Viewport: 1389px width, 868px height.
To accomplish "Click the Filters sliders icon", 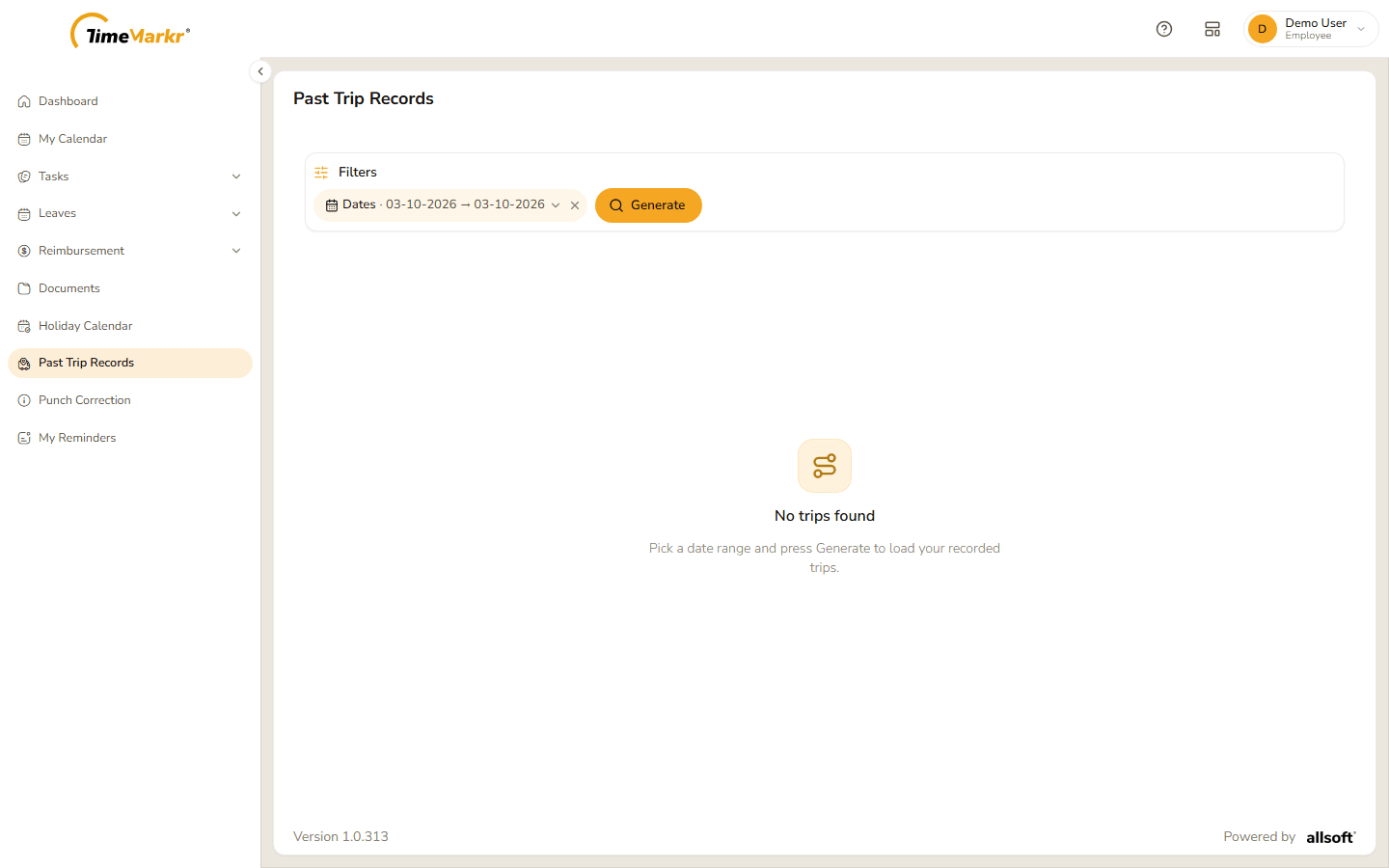I will click(321, 173).
